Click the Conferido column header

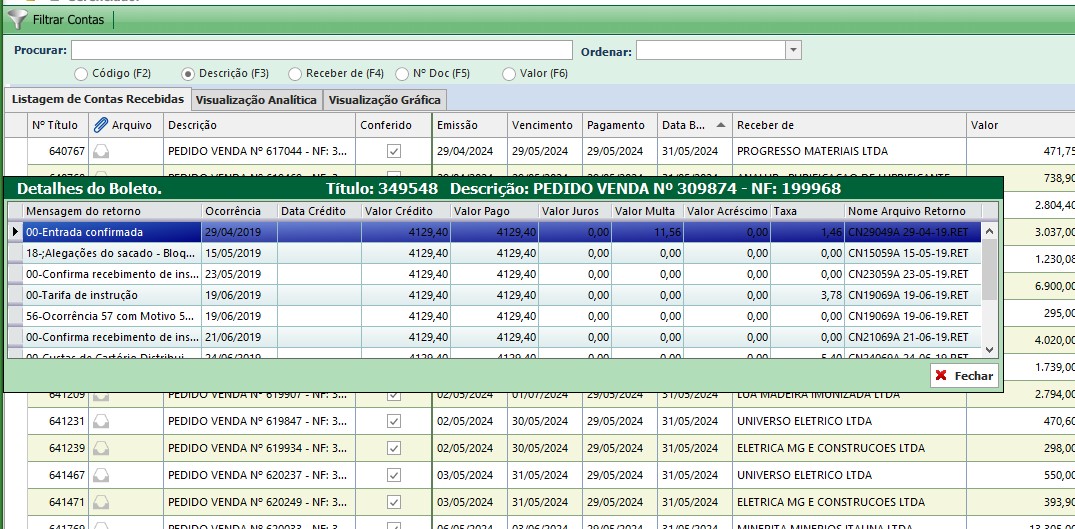click(394, 125)
